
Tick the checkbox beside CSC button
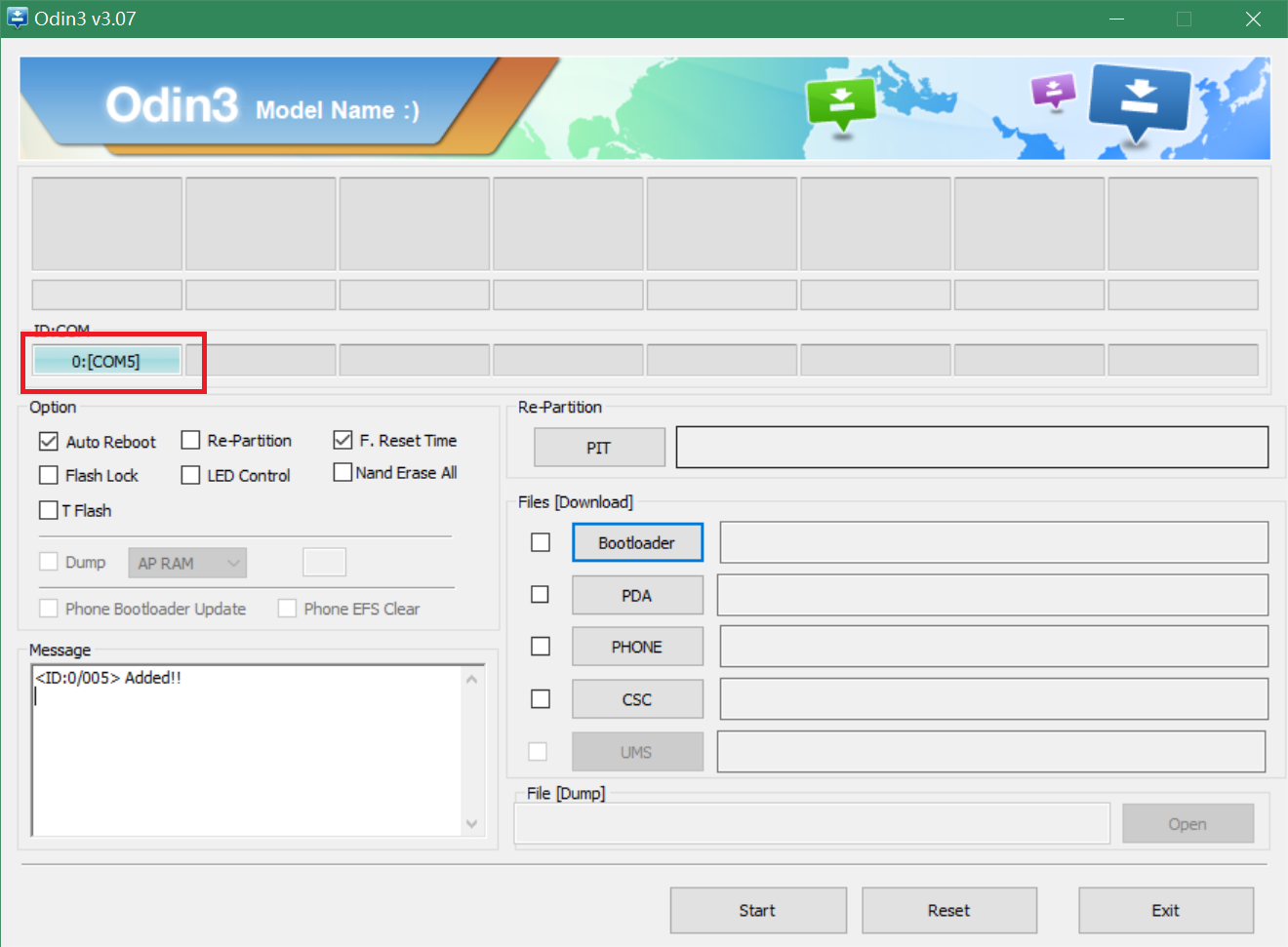coord(540,699)
